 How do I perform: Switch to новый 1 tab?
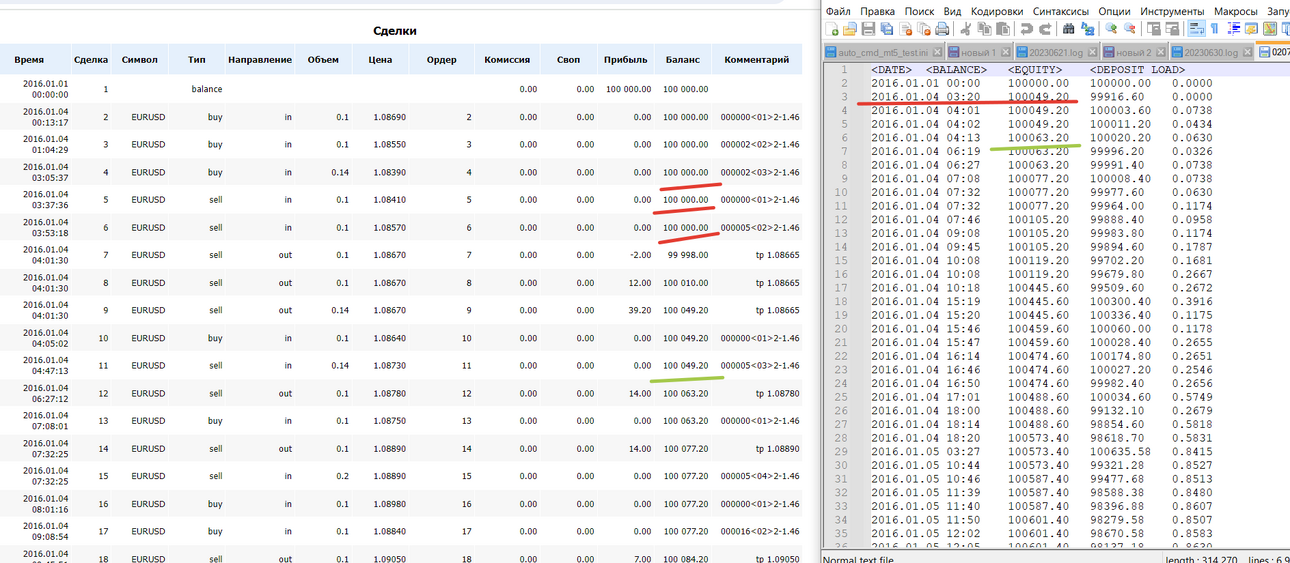(x=979, y=52)
